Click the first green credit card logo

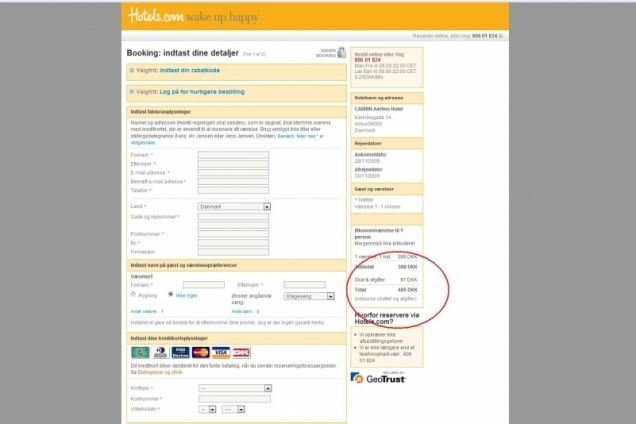tap(141, 352)
